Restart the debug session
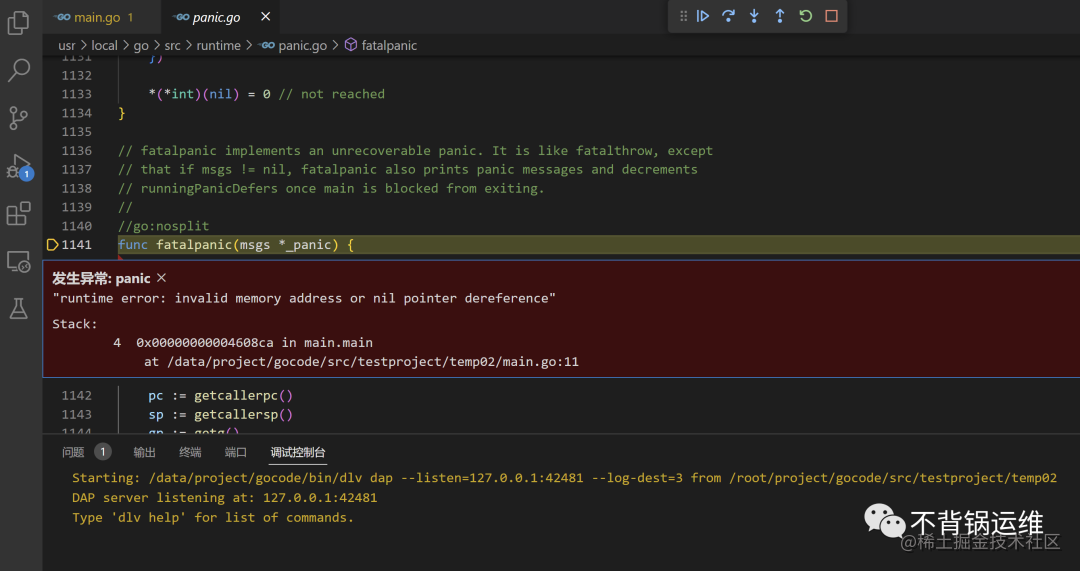This screenshot has height=571, width=1080. 805,16
